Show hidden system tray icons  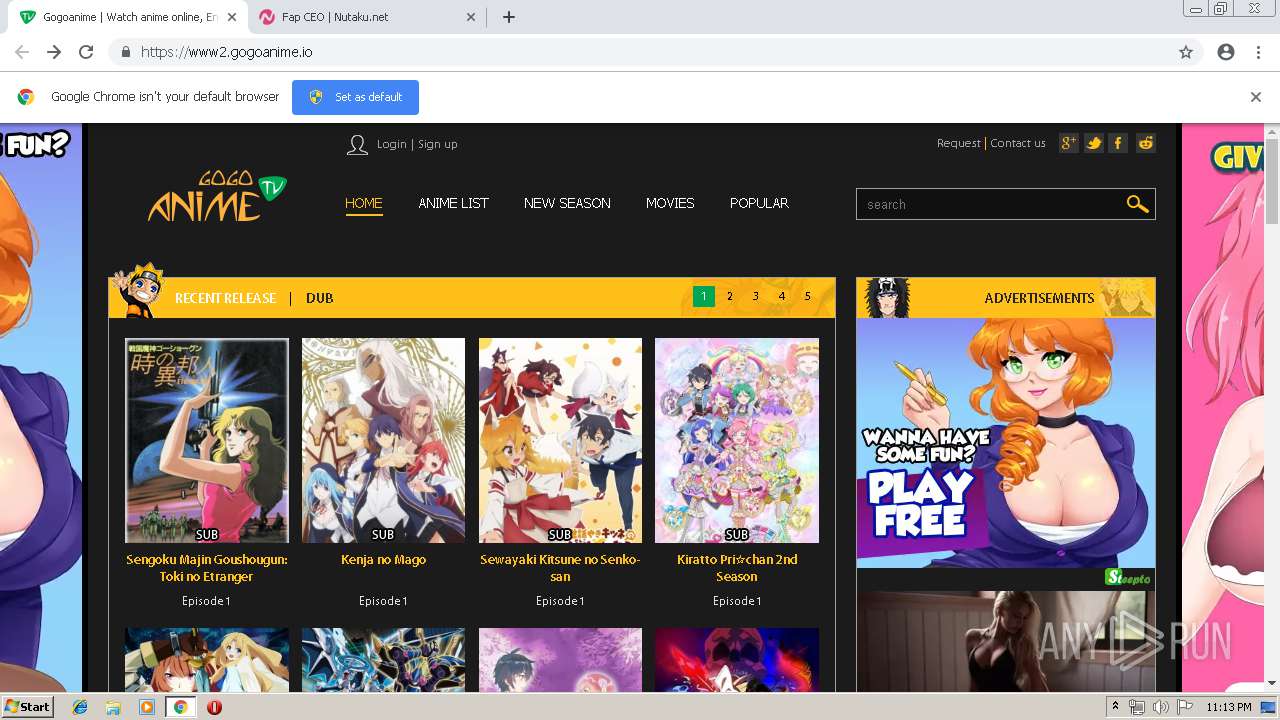1115,707
